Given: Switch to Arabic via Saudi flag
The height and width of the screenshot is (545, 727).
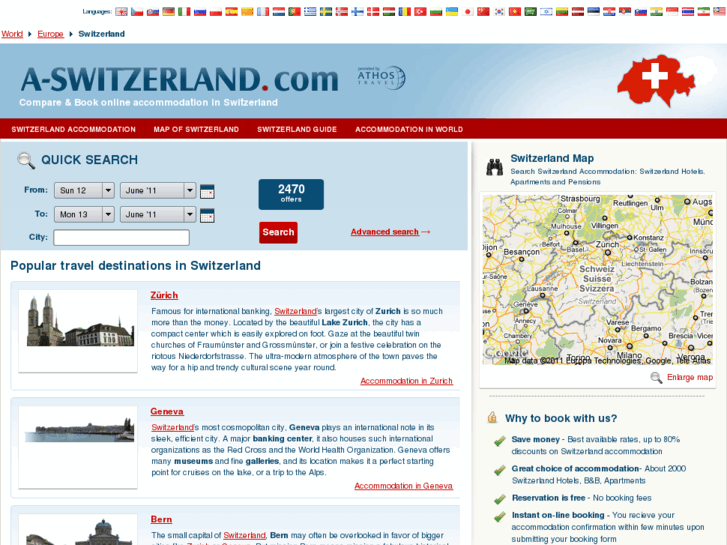Looking at the screenshot, I should pos(531,12).
